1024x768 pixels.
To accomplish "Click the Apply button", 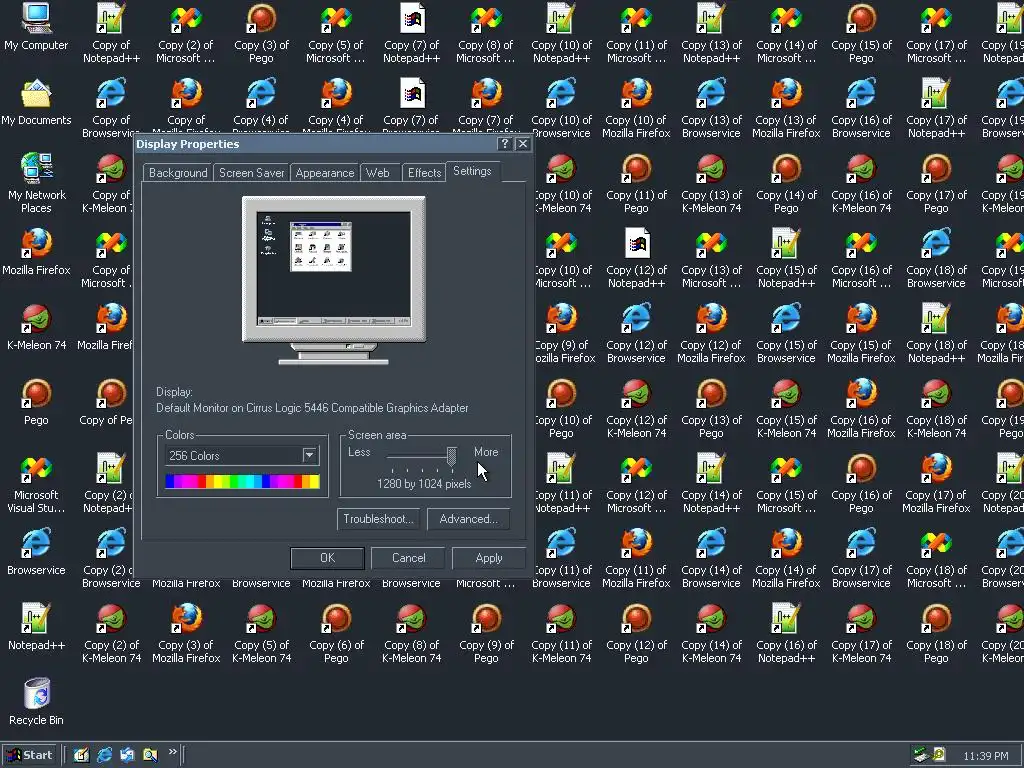I will [x=488, y=558].
